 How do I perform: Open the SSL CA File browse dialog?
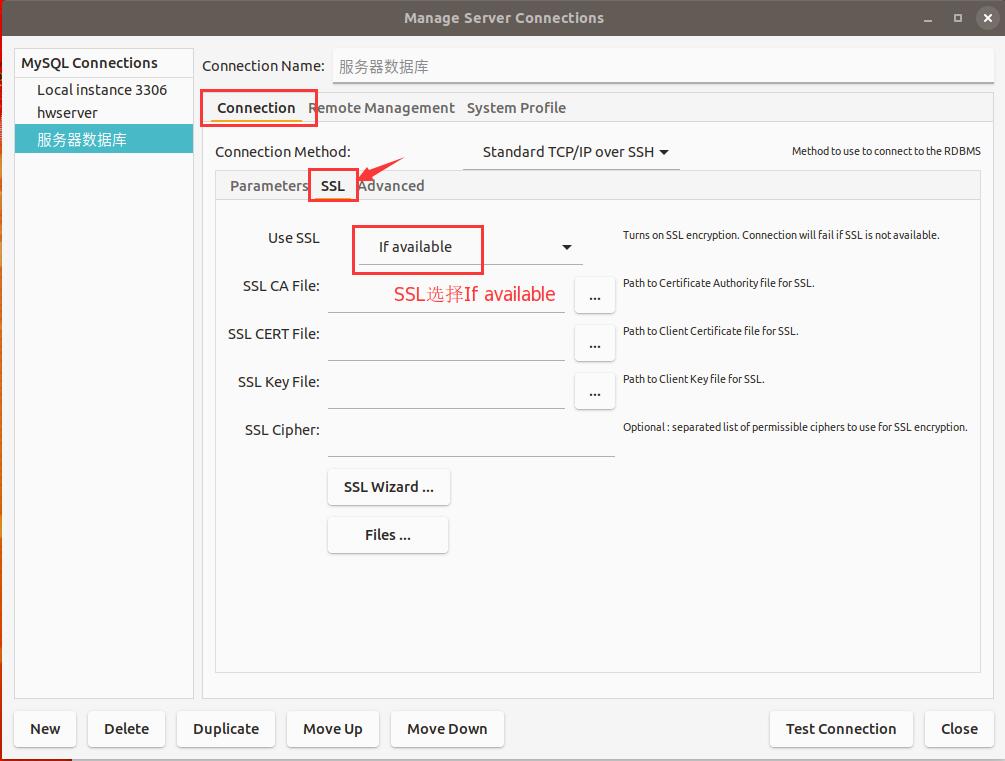click(594, 294)
